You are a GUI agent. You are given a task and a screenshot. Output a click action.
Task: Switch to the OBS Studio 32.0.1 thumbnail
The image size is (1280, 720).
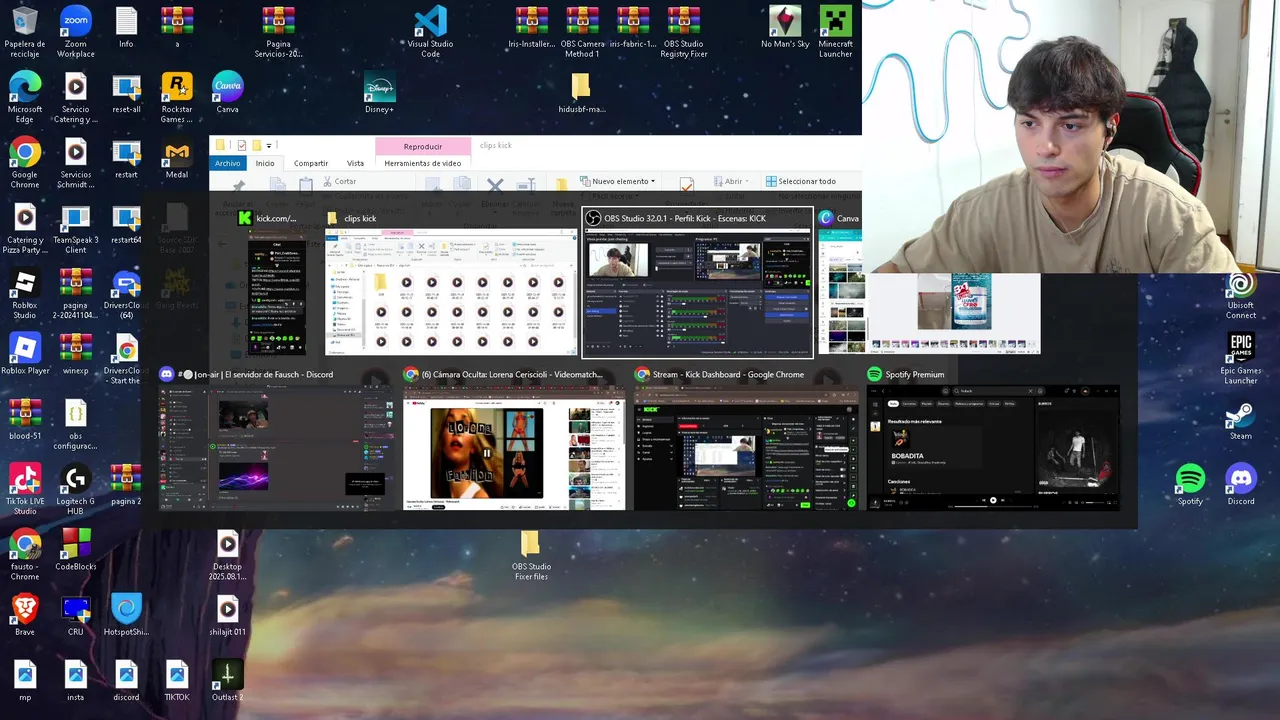(x=698, y=283)
